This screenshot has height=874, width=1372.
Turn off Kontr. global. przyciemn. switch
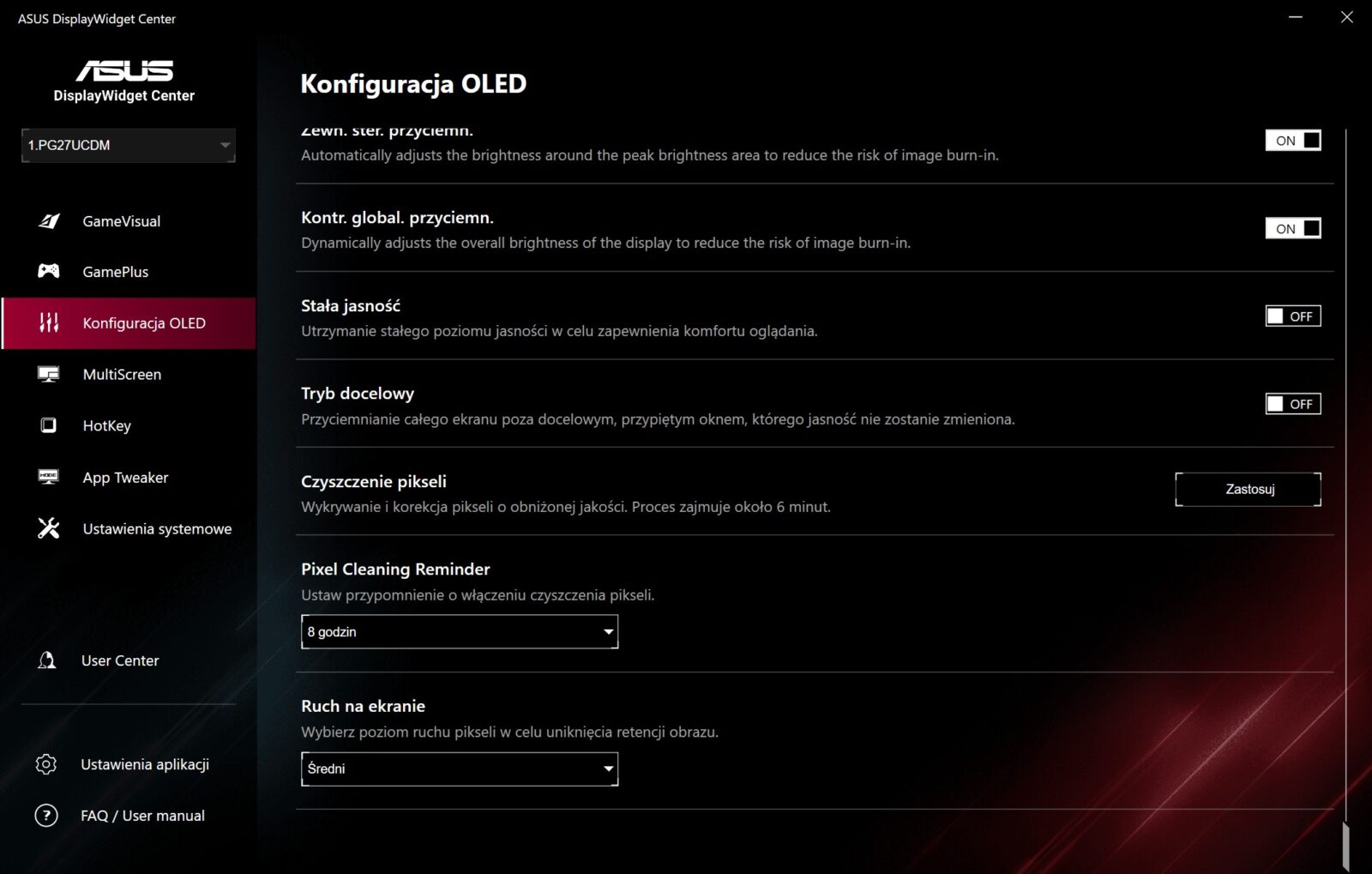1293,228
